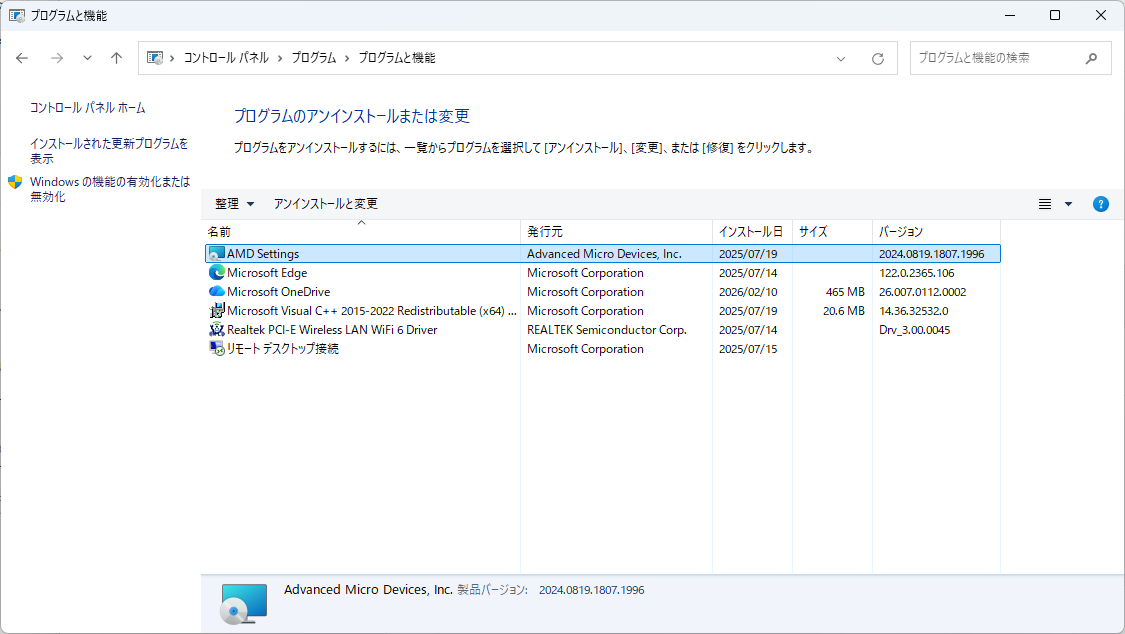The image size is (1125, 634).
Task: Expand the recent locations chevron
Action: [87, 58]
